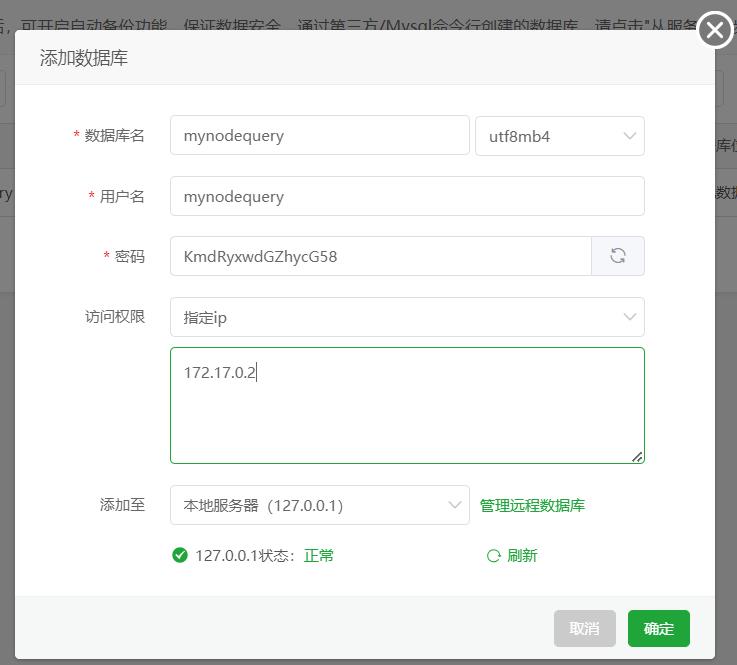This screenshot has width=737, height=665.
Task: Click the 刷新 refresh status icon
Action: pyautogui.click(x=493, y=556)
